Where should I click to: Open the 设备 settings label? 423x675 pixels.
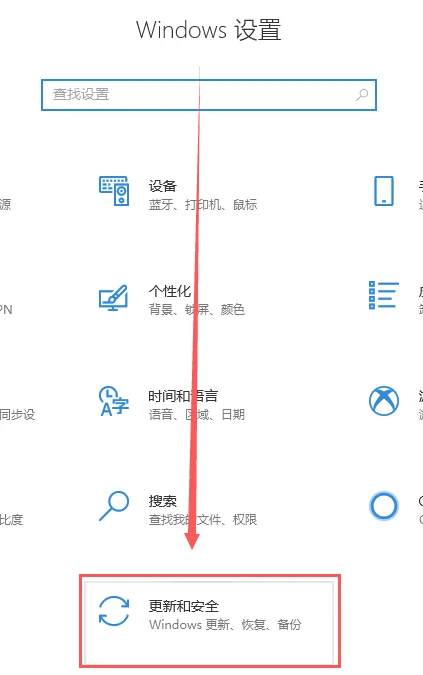pos(163,186)
